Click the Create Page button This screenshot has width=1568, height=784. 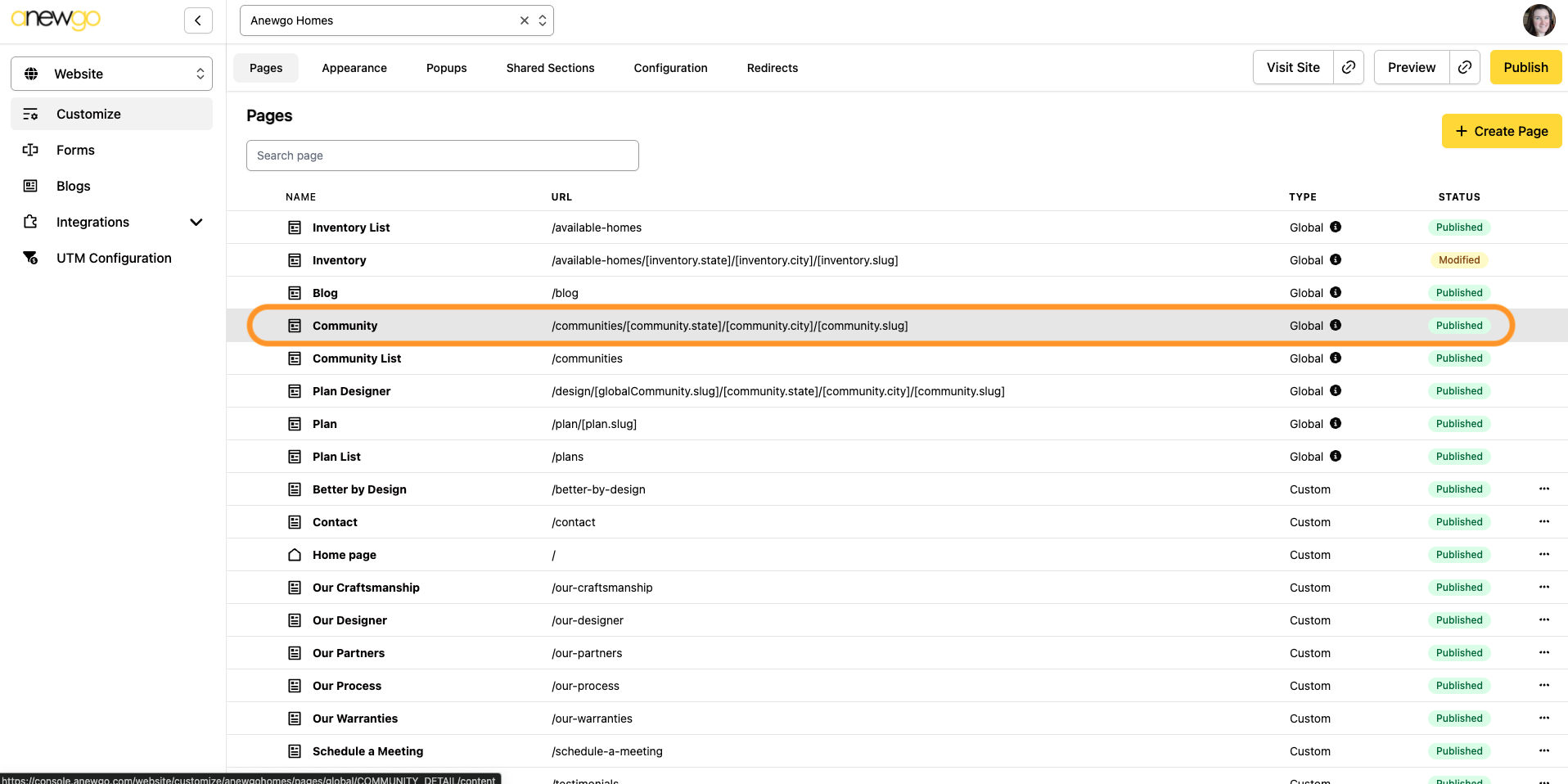click(1502, 131)
